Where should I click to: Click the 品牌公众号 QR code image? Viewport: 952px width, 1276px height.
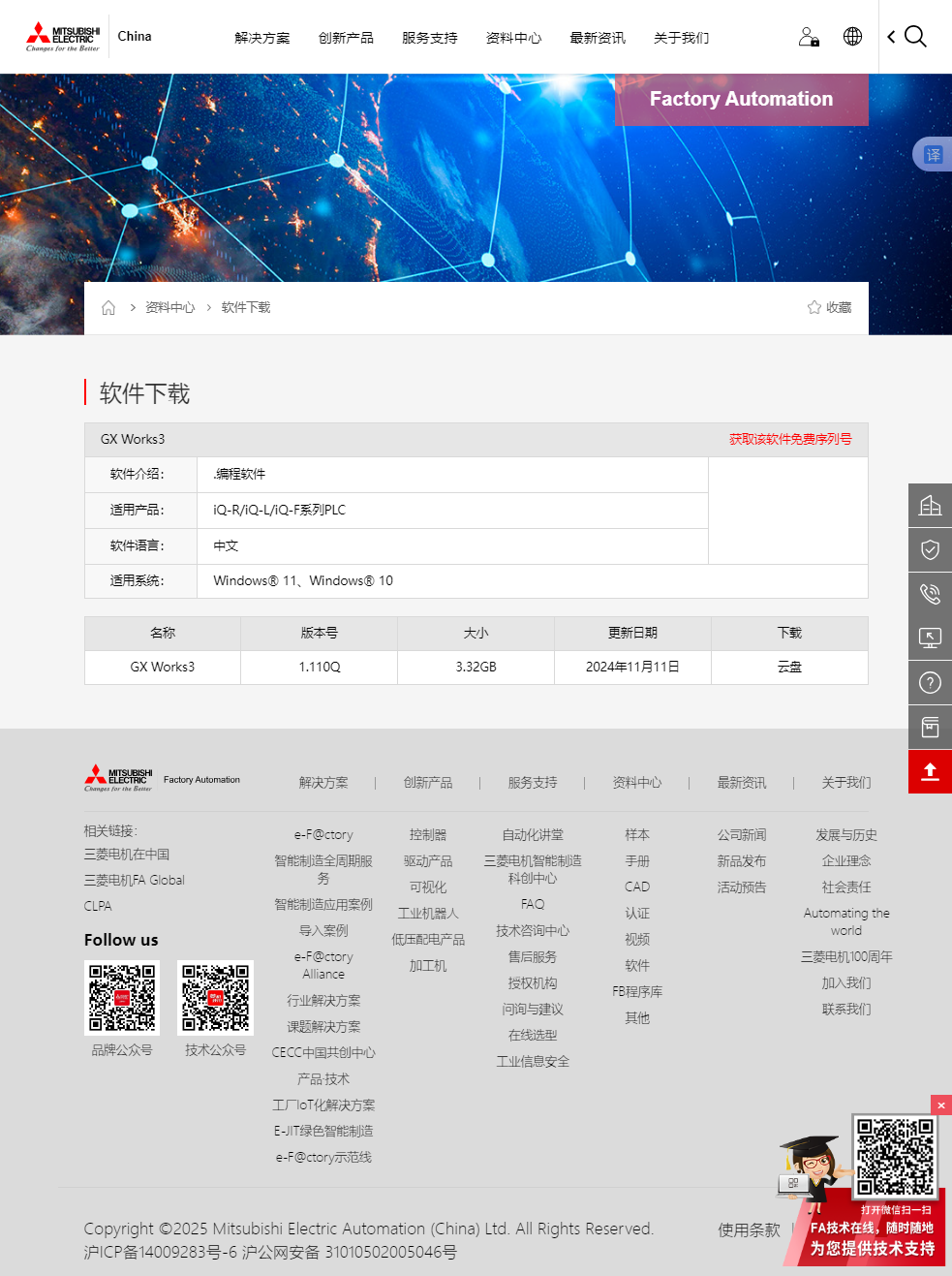122,998
